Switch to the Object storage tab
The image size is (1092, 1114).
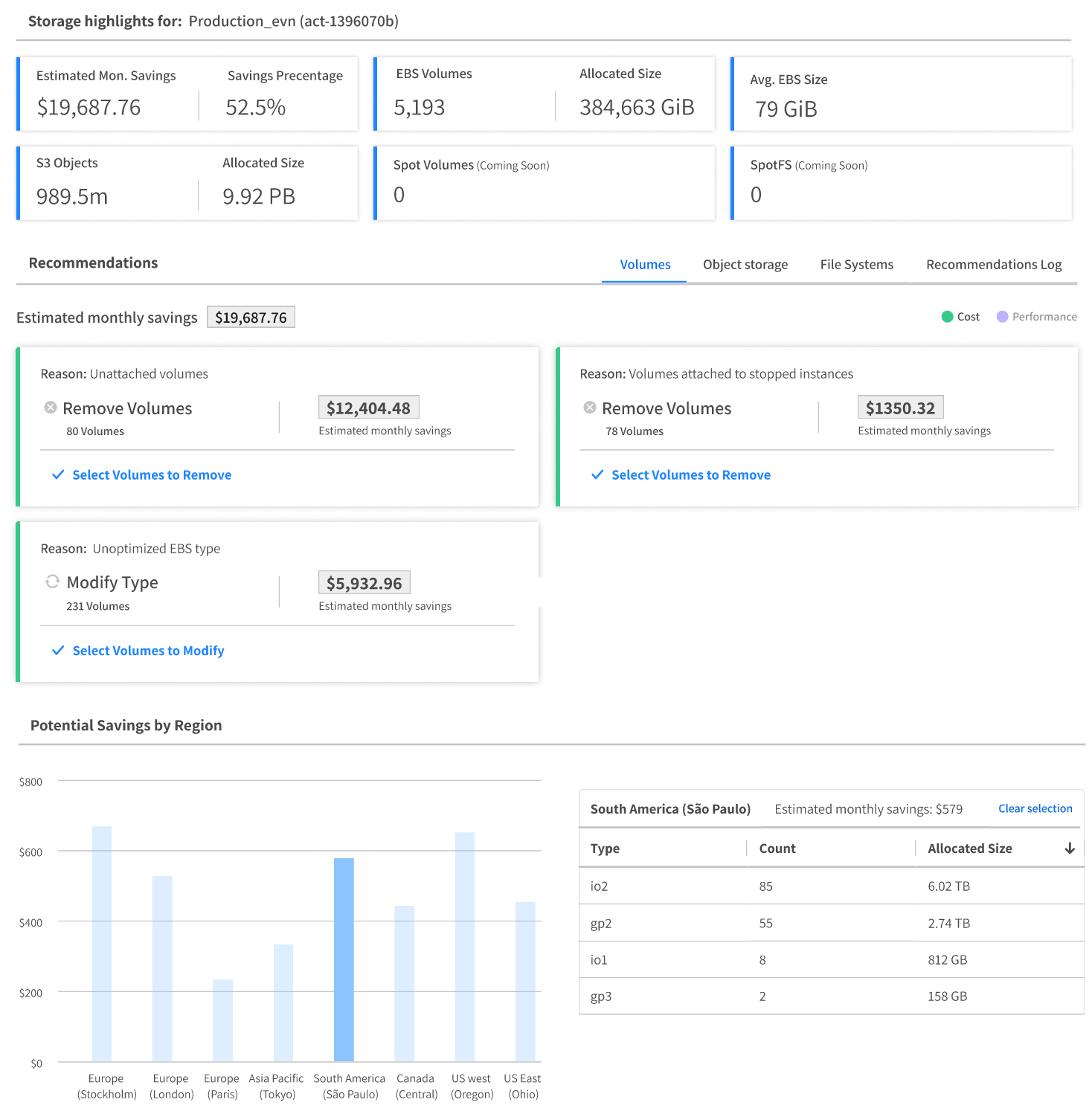(x=745, y=265)
